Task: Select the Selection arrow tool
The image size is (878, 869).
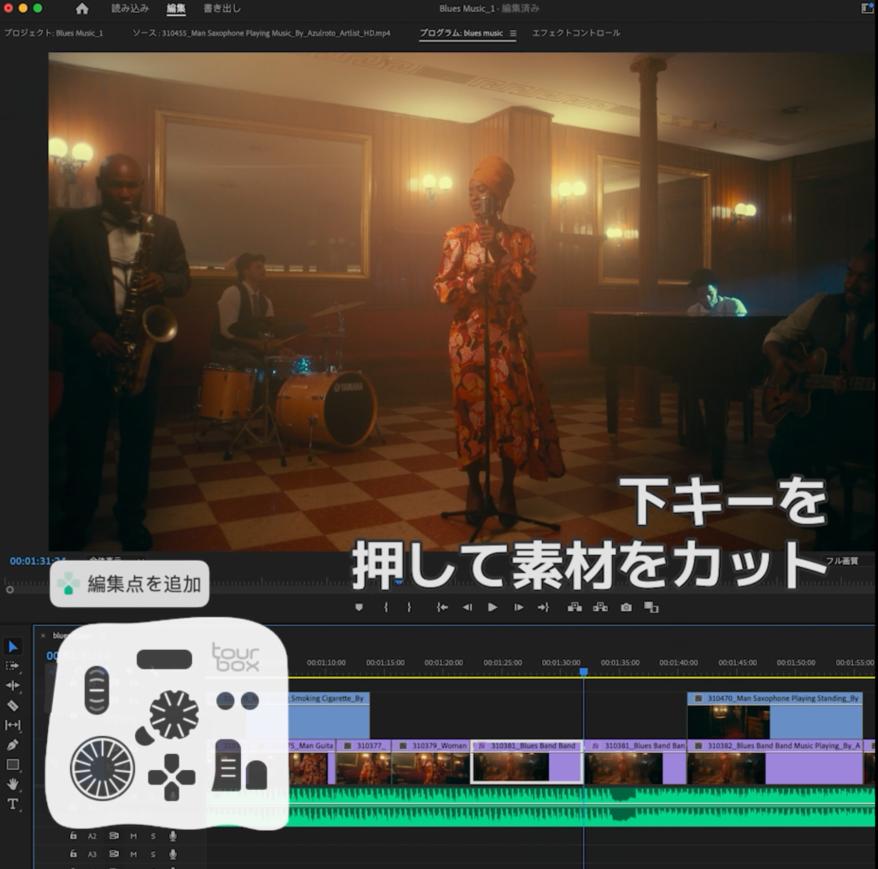Action: click(x=13, y=647)
